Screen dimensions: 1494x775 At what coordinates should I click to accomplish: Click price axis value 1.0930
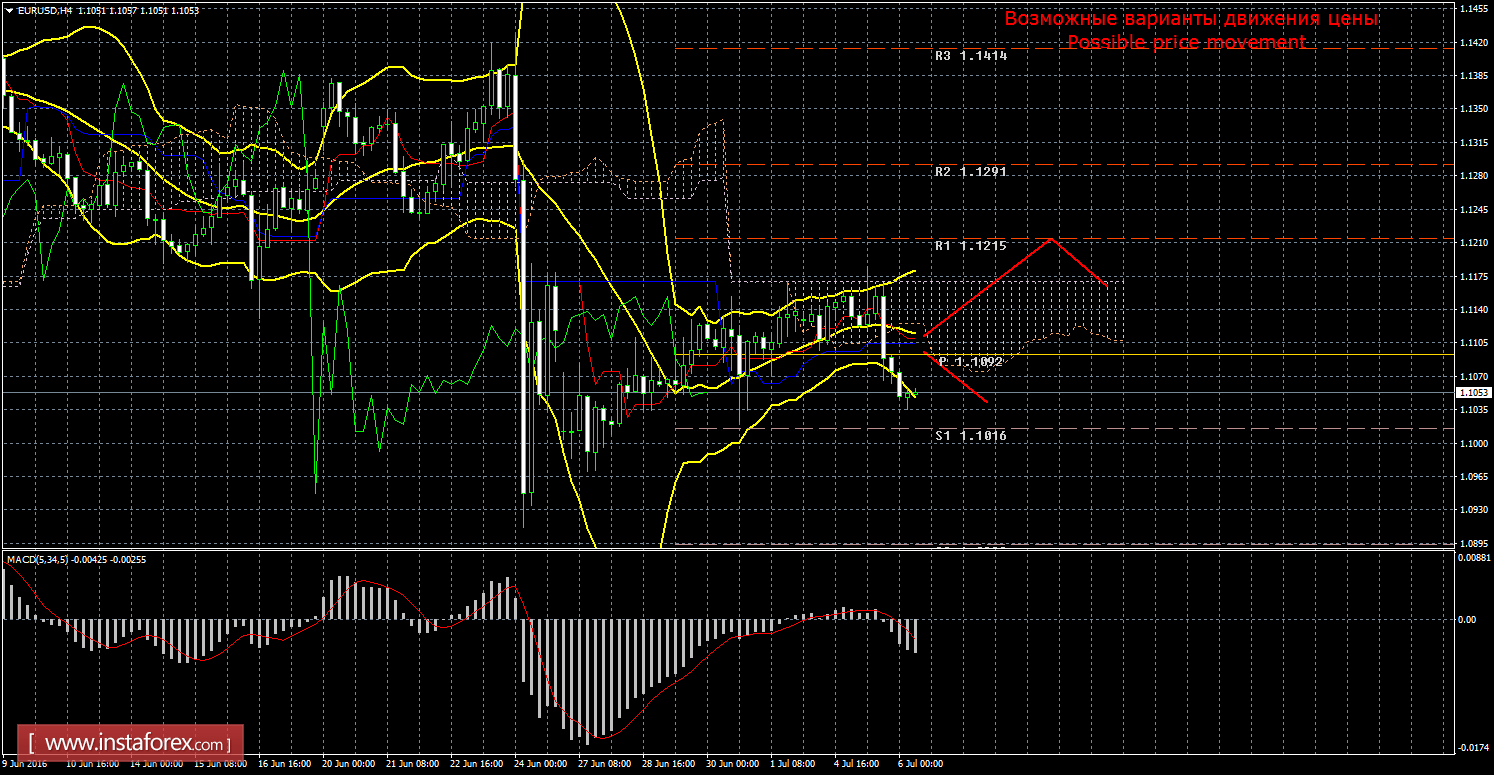pos(1474,510)
